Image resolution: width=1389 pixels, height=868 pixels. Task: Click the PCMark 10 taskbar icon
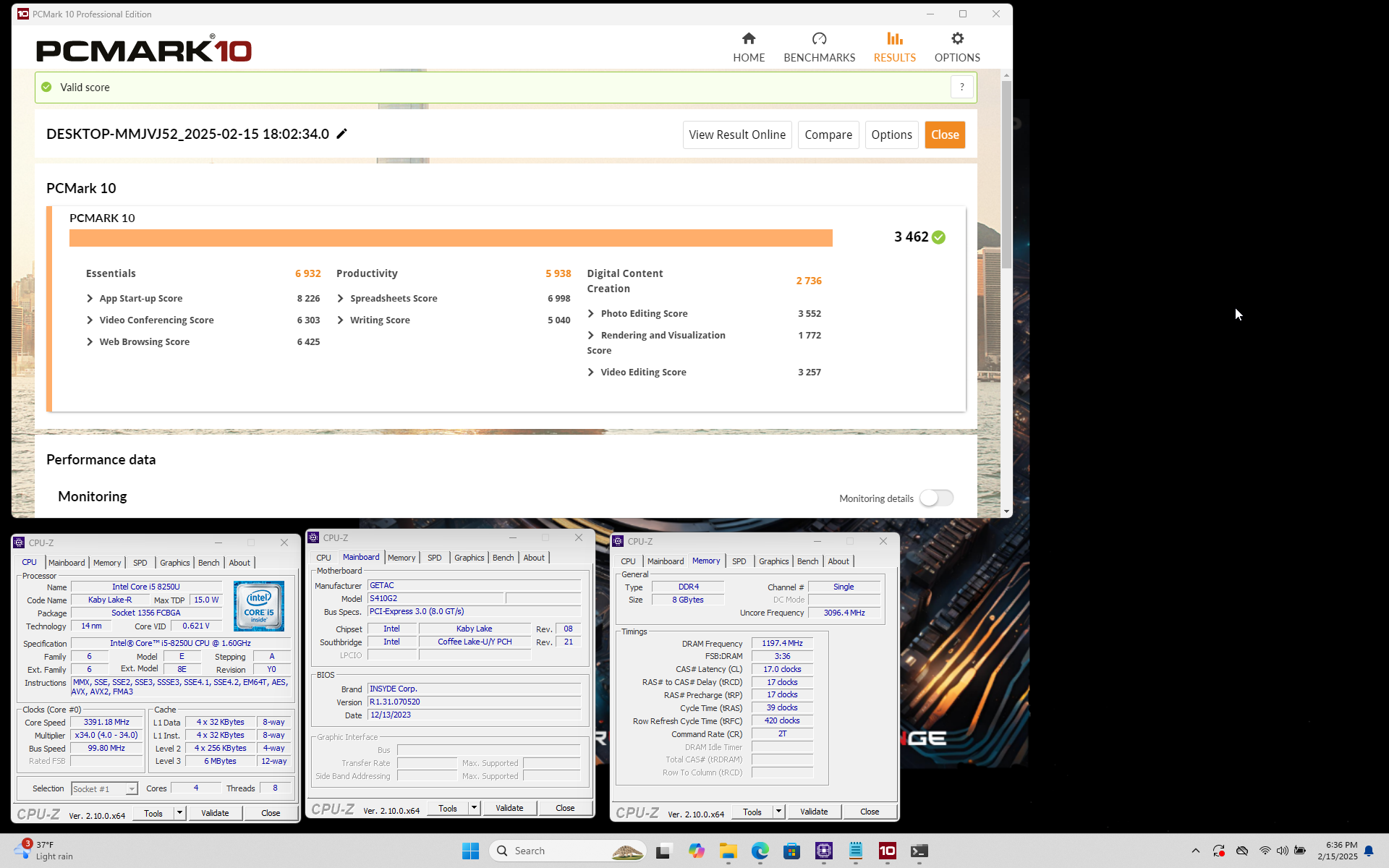point(887,851)
